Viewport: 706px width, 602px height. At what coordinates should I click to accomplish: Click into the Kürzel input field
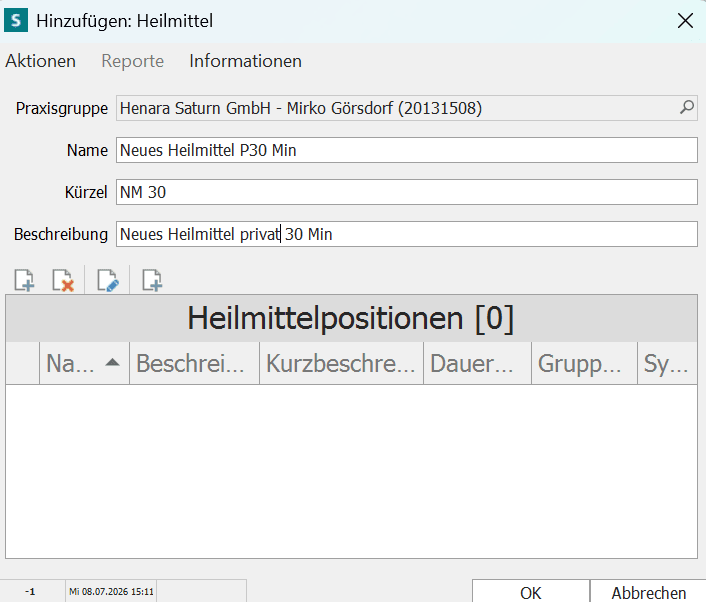point(407,192)
